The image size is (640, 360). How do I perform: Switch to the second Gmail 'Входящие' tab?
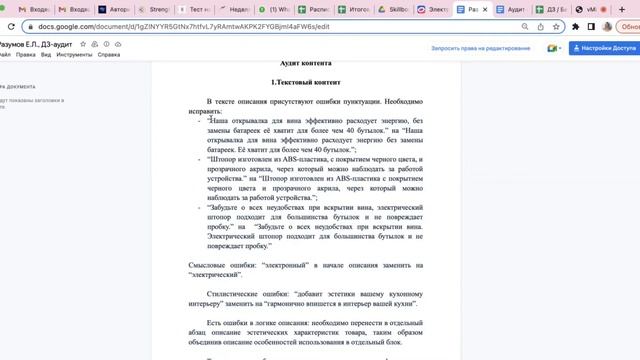click(x=74, y=9)
